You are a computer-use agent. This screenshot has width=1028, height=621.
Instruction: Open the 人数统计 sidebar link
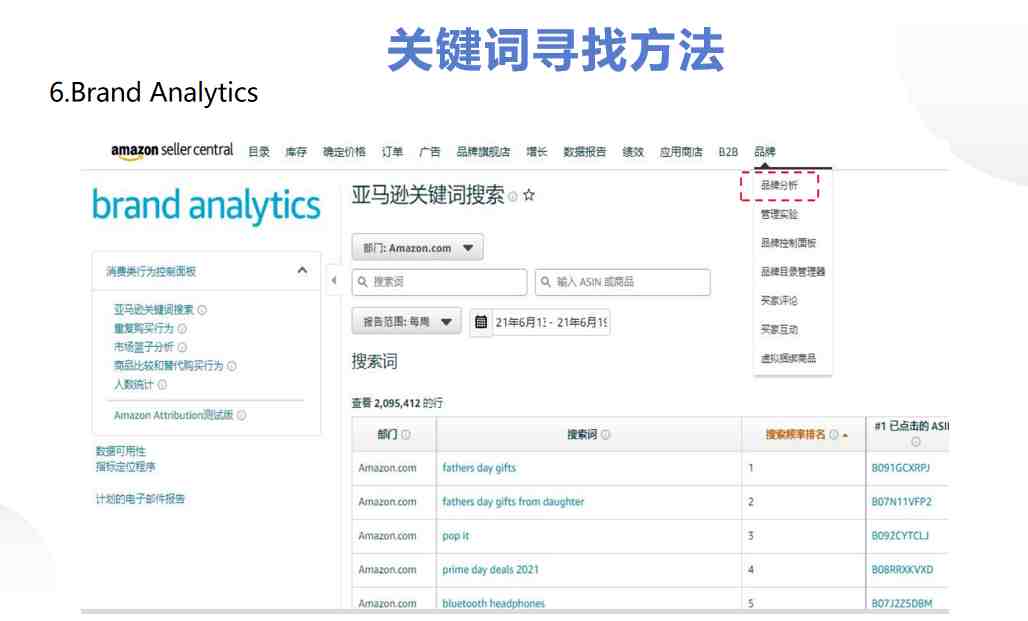coord(134,384)
